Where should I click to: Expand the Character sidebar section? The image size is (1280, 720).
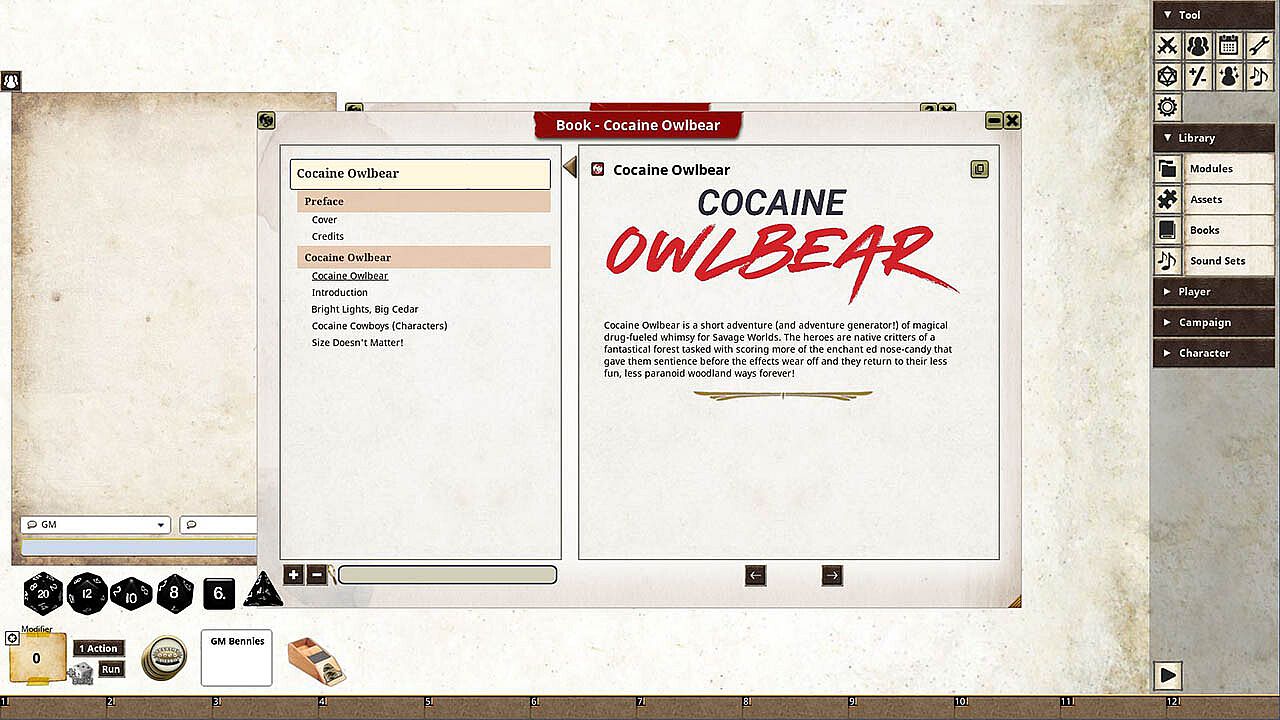pos(1213,353)
